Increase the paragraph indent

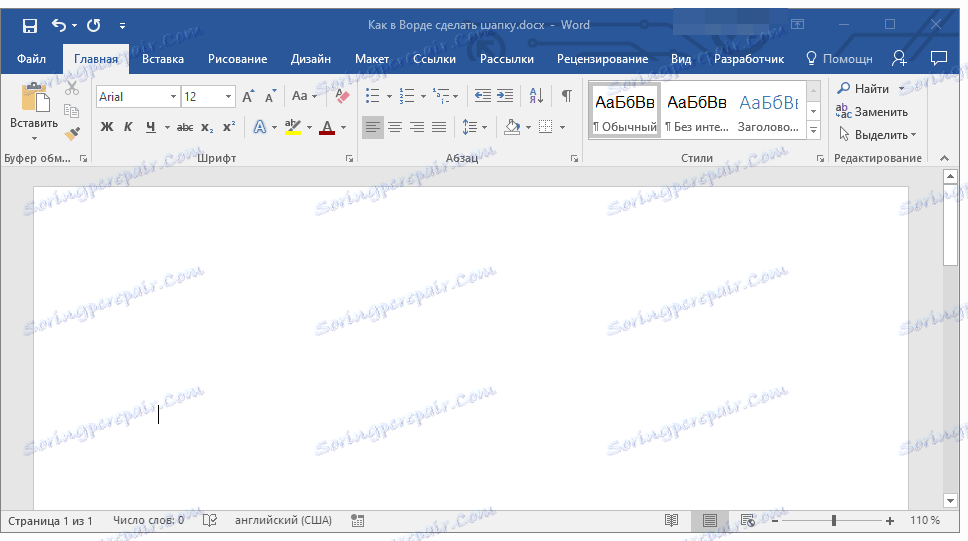tap(505, 96)
